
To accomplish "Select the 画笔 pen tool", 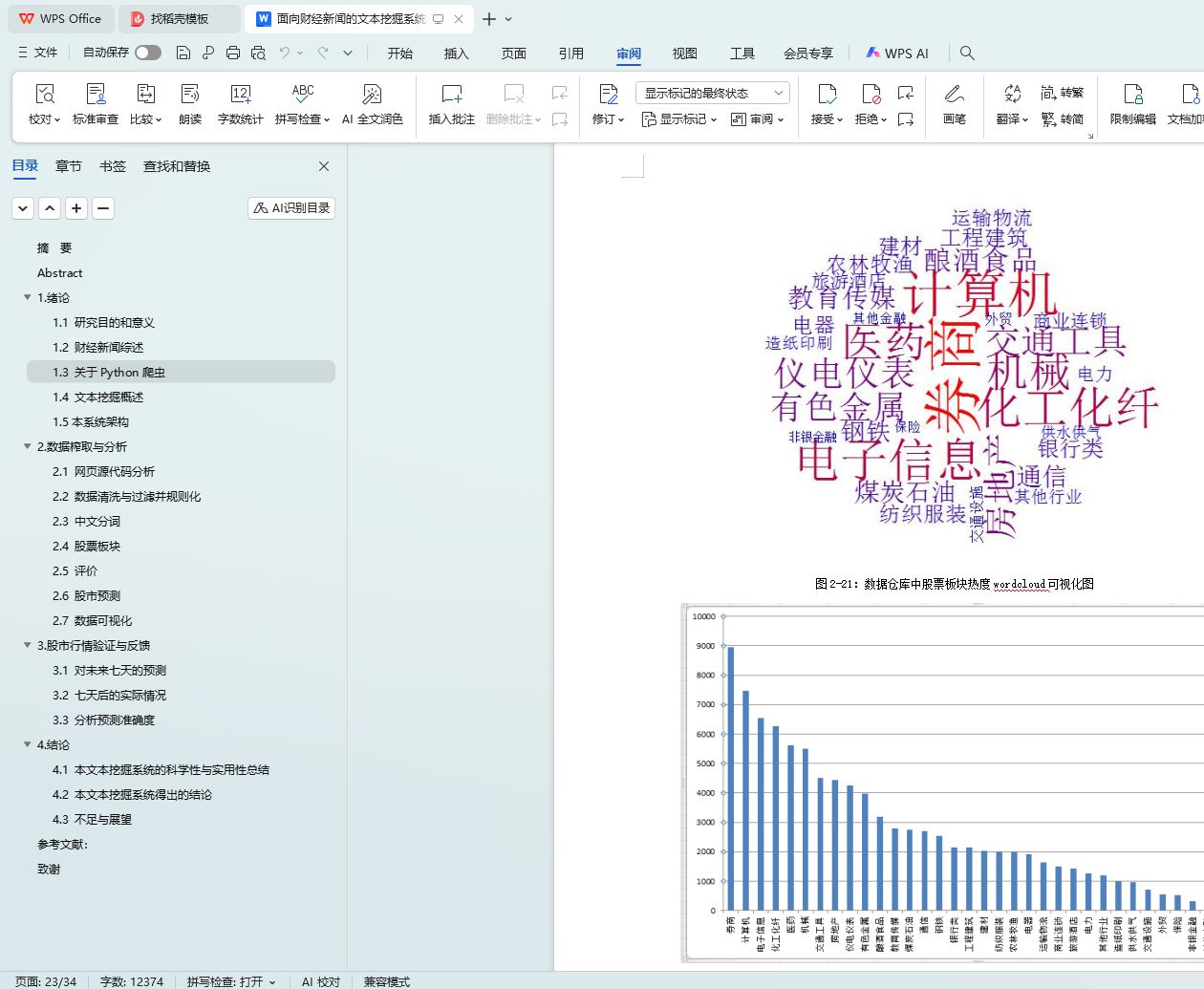I will pyautogui.click(x=954, y=95).
